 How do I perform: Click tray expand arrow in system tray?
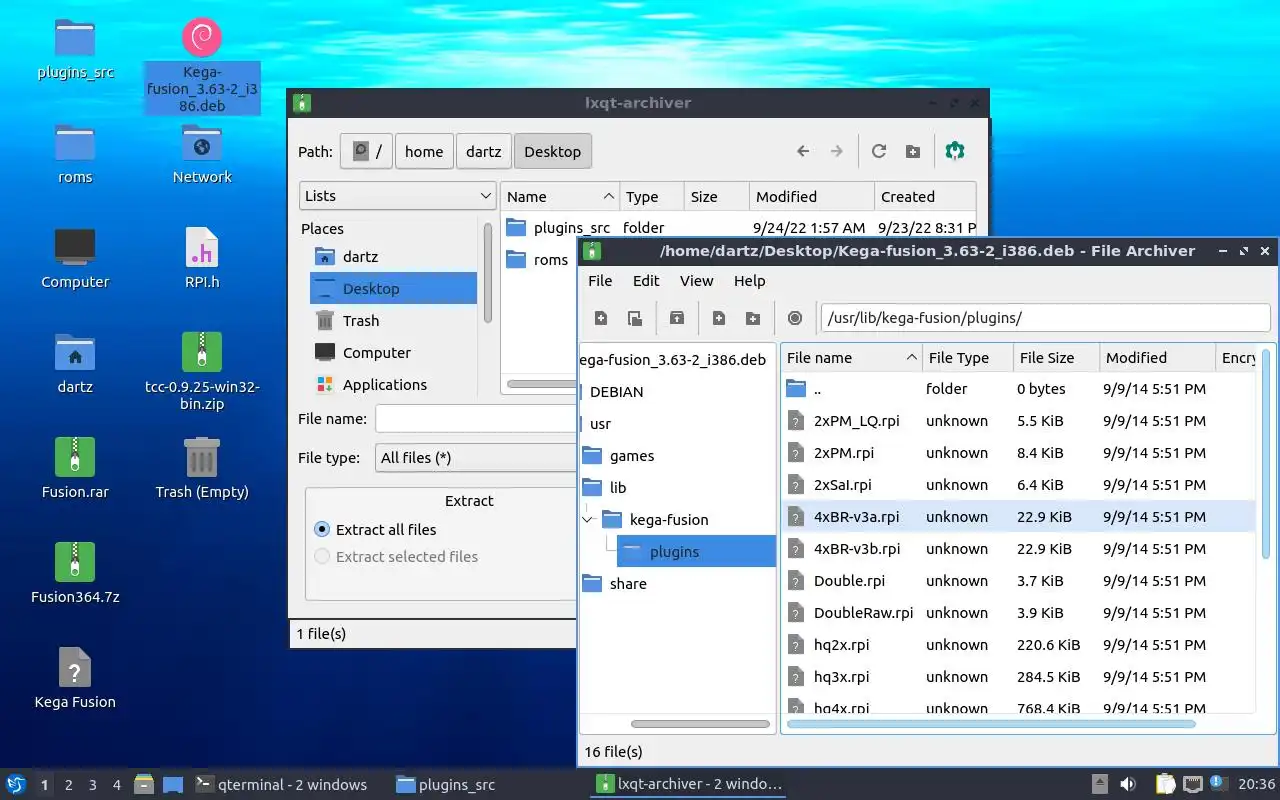1099,784
